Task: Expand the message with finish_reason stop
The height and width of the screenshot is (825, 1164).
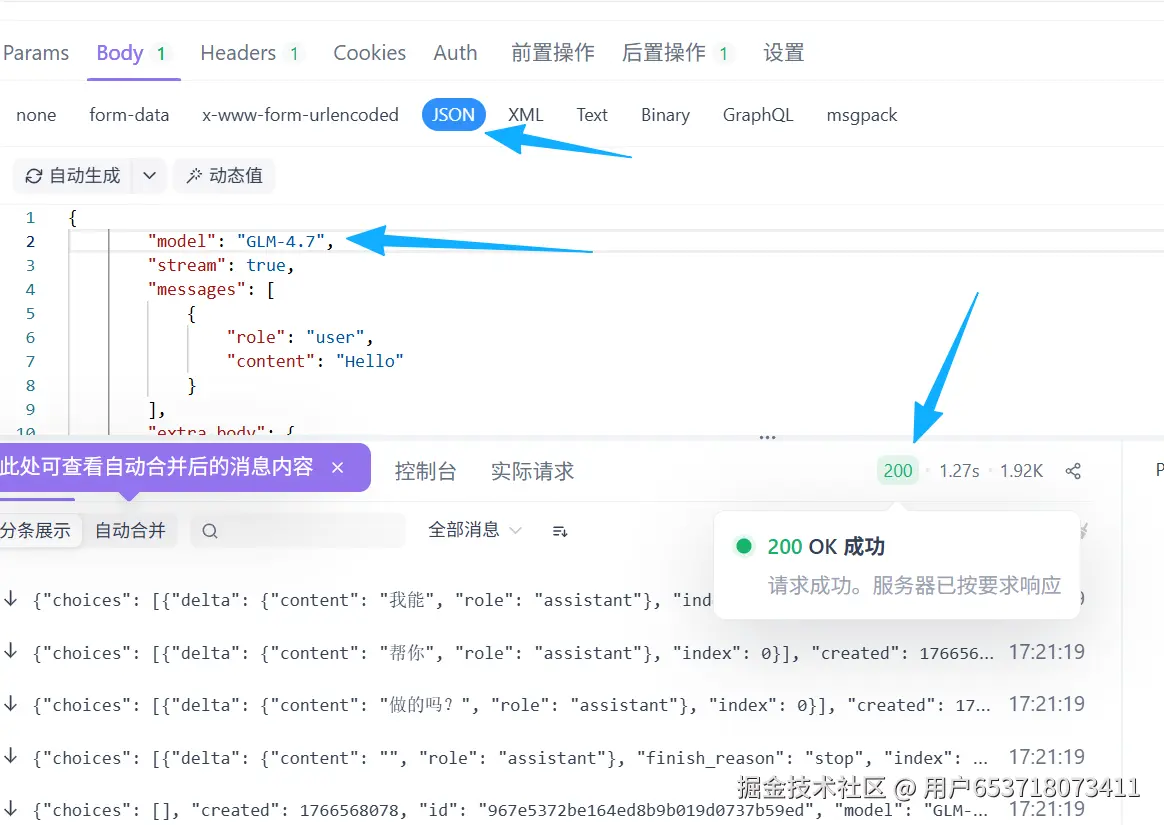Action: pyautogui.click(x=511, y=758)
